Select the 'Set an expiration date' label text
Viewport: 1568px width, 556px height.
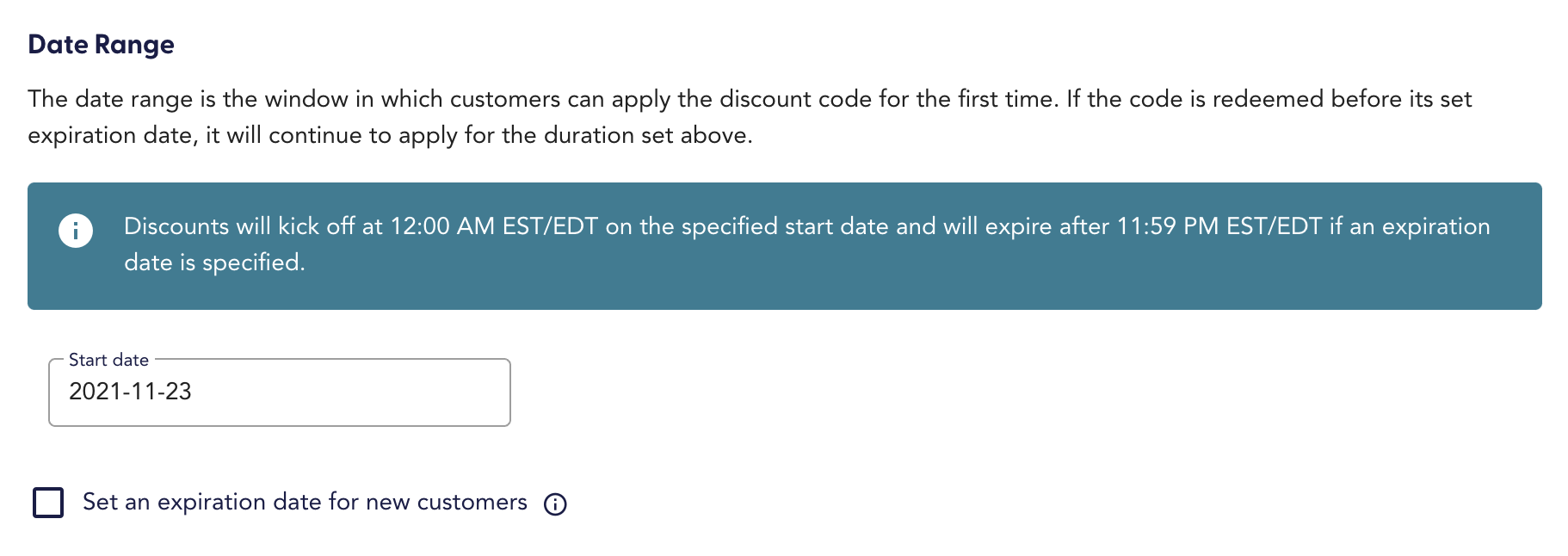pos(305,502)
